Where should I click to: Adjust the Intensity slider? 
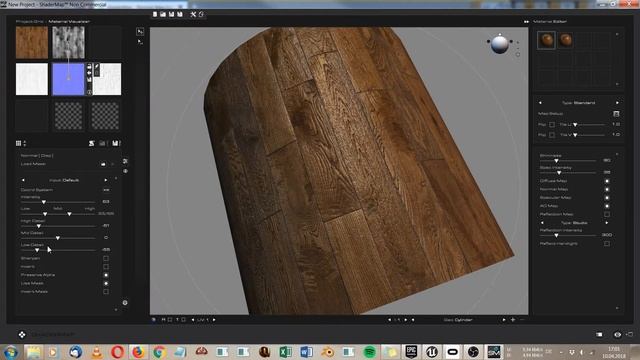point(58,202)
